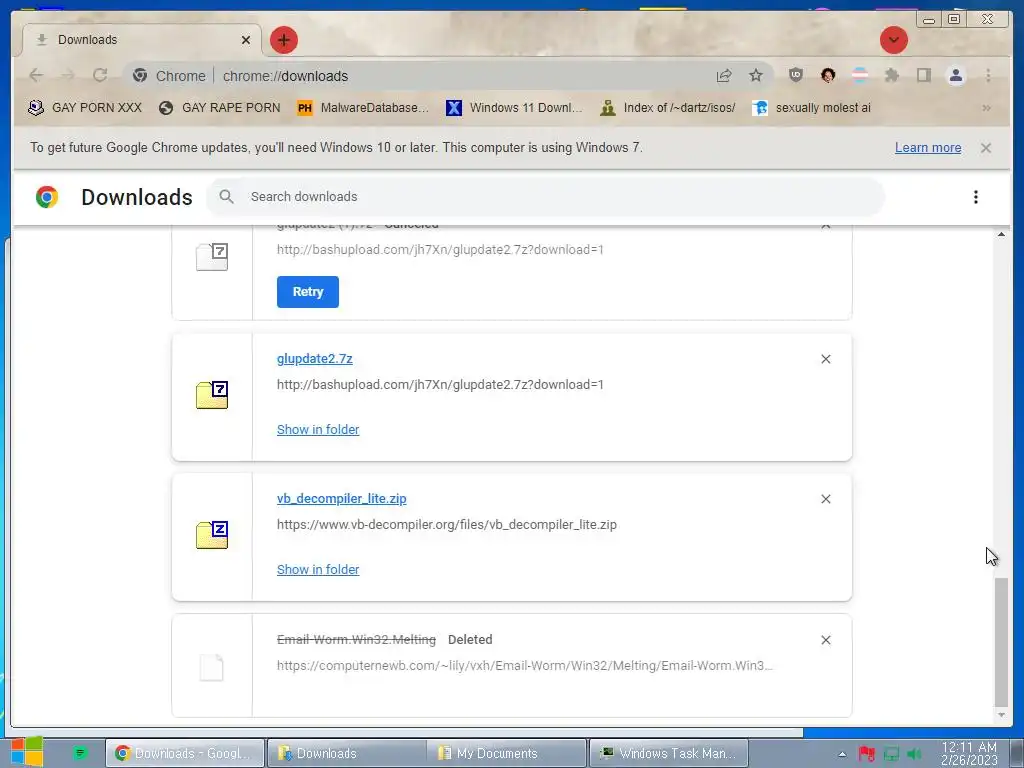Go back using the back arrow
Image resolution: width=1024 pixels, height=768 pixels.
pyautogui.click(x=36, y=76)
